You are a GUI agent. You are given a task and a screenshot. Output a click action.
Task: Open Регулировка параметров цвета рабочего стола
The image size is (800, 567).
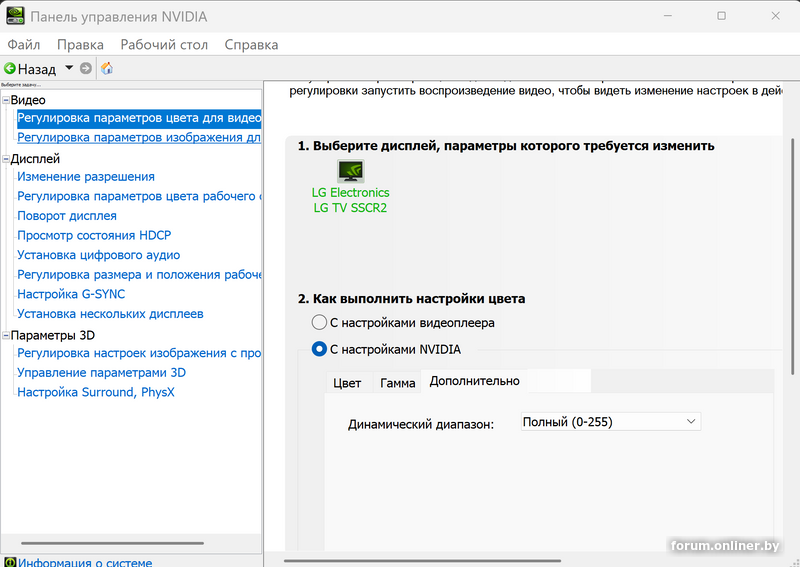pos(139,196)
